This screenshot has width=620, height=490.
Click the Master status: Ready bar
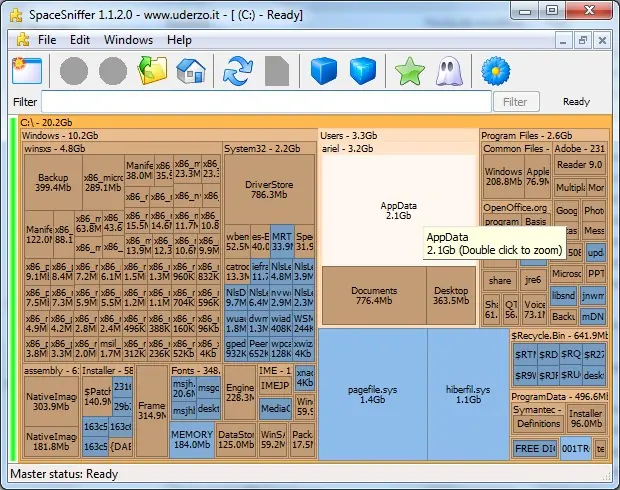(309, 473)
